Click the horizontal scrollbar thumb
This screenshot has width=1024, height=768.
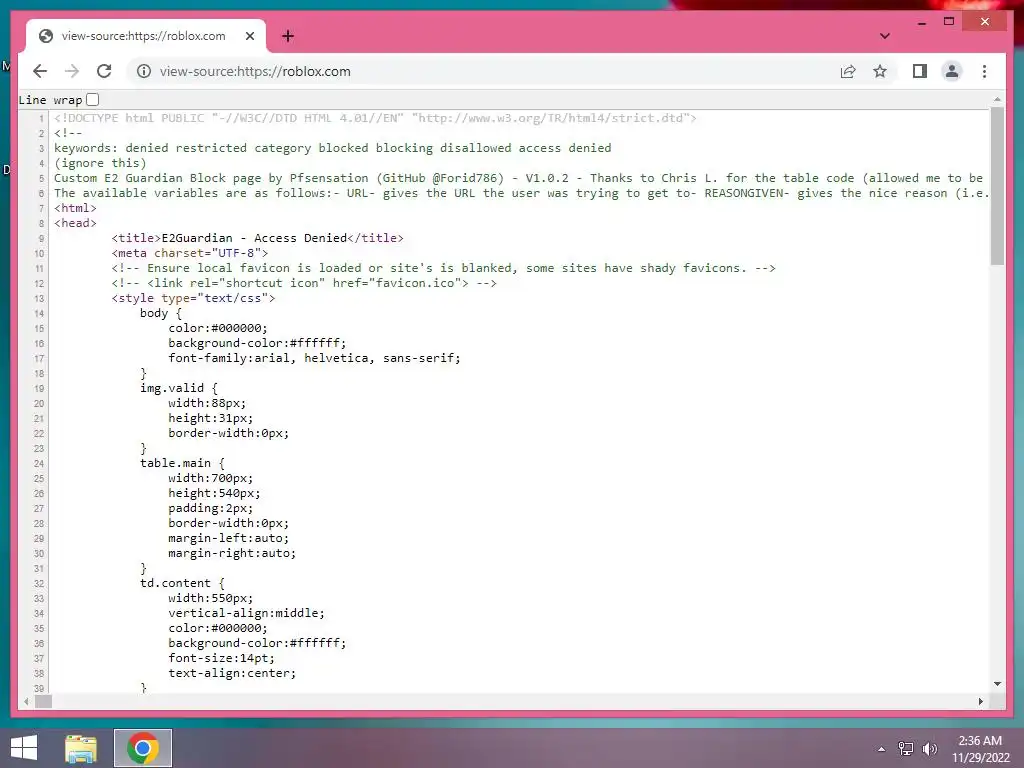pyautogui.click(x=44, y=701)
